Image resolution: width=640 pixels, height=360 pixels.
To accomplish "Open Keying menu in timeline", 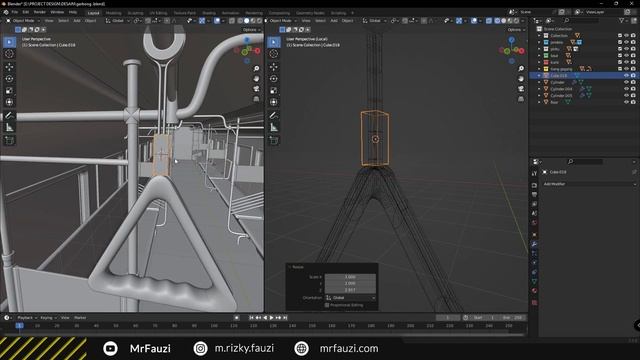I will point(48,318).
